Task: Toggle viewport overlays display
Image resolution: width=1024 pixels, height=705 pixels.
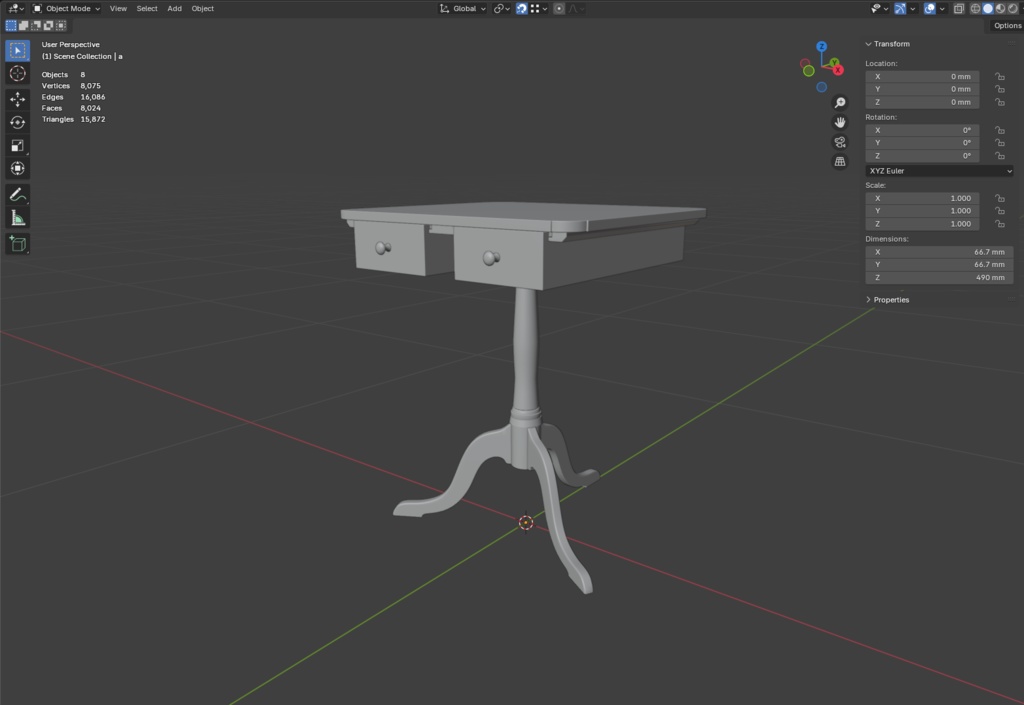Action: click(x=929, y=8)
